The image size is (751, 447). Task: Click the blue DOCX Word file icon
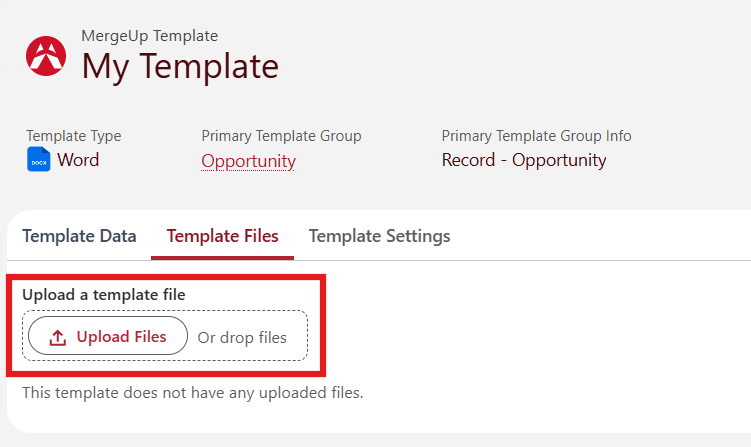pyautogui.click(x=39, y=160)
